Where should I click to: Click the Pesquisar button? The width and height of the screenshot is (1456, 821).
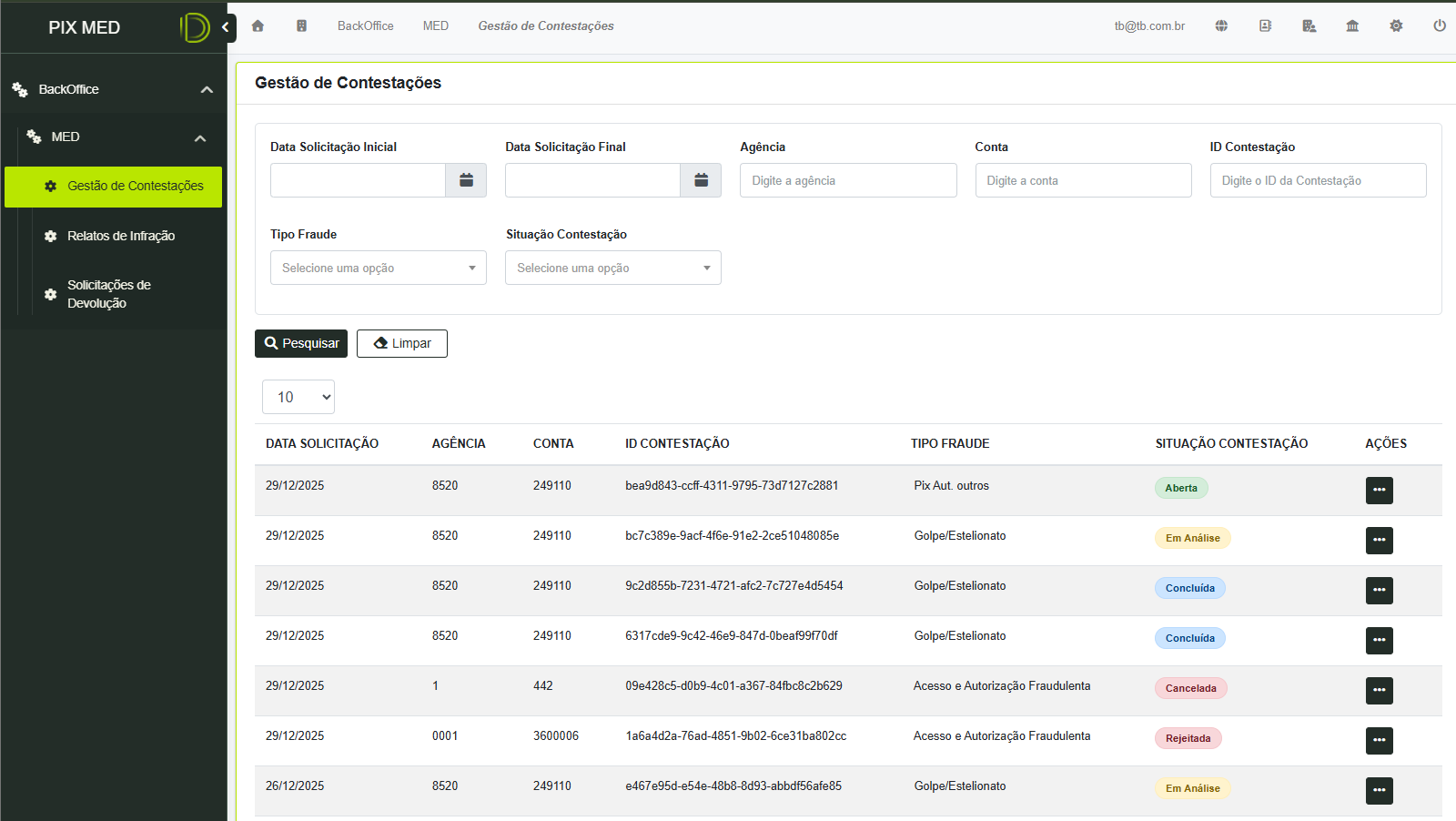pos(301,343)
